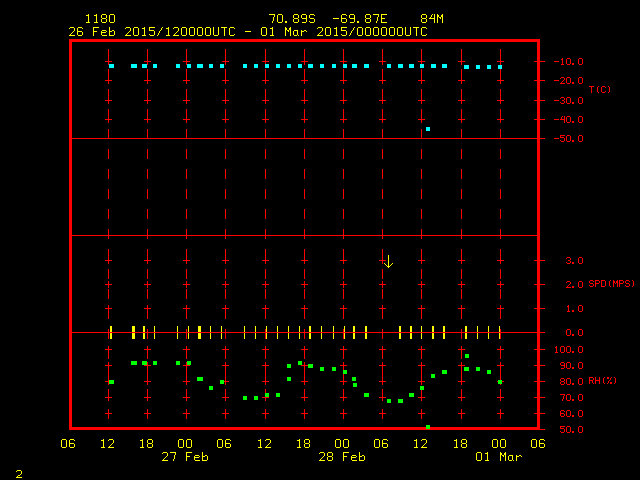Viewport: 640px width, 480px height.
Task: Select the 01 Mar date label
Action: point(498,457)
